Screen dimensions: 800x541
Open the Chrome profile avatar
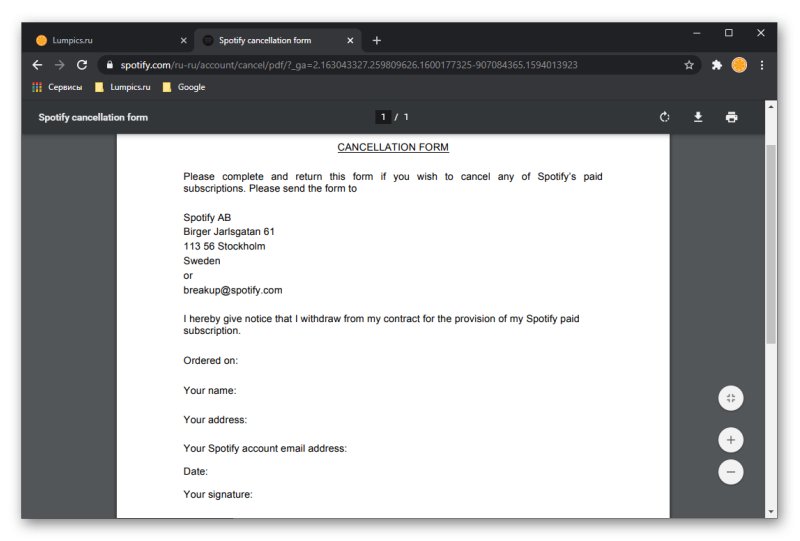(x=739, y=65)
